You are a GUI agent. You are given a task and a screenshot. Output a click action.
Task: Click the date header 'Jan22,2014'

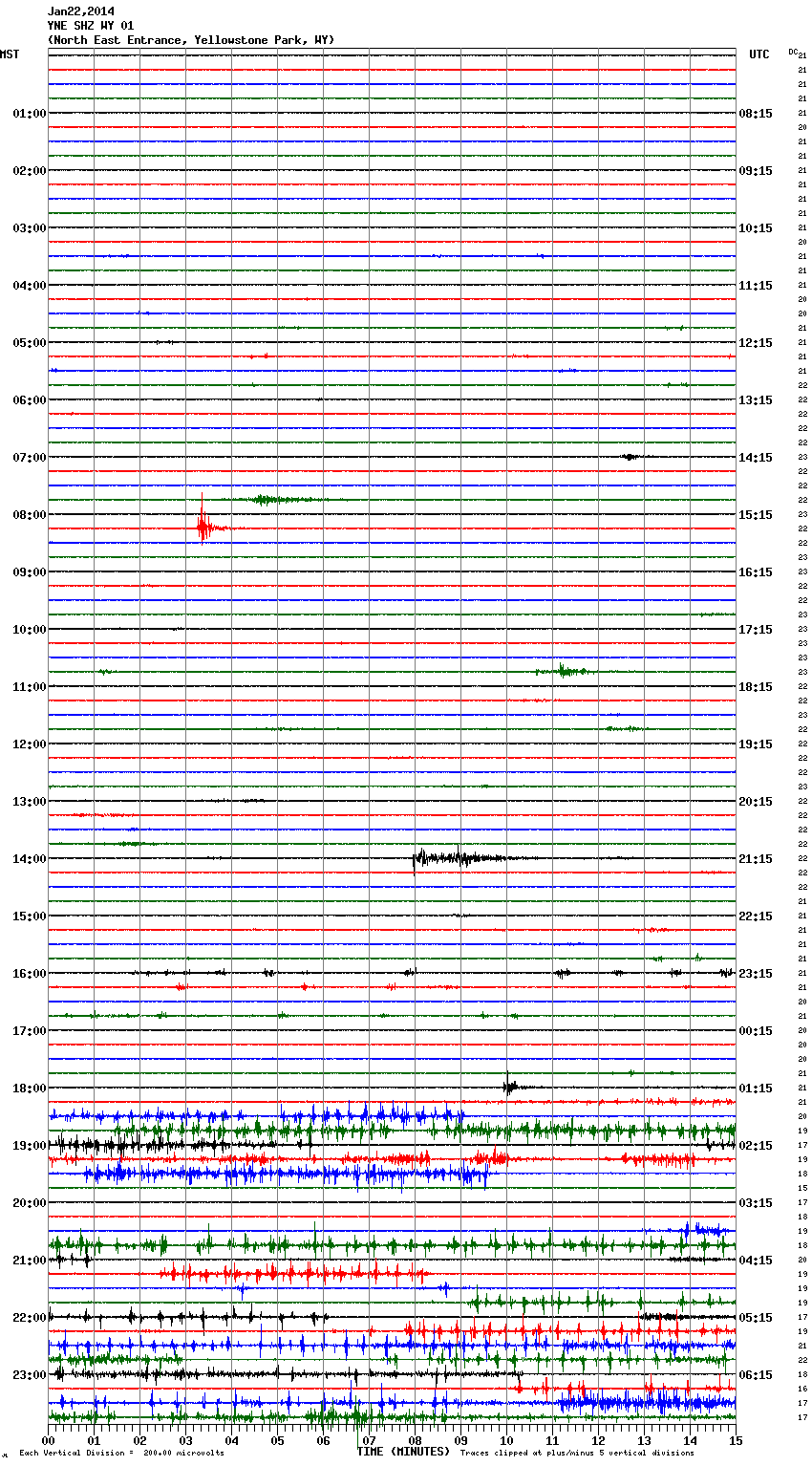[x=81, y=11]
